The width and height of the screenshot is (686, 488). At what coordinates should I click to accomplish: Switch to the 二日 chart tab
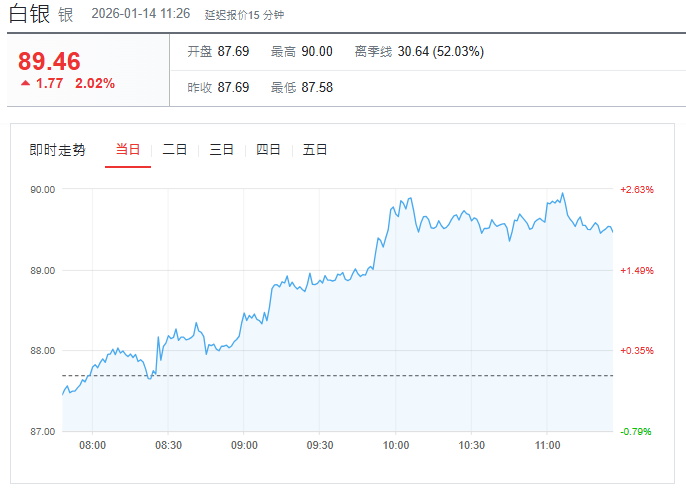(x=175, y=150)
